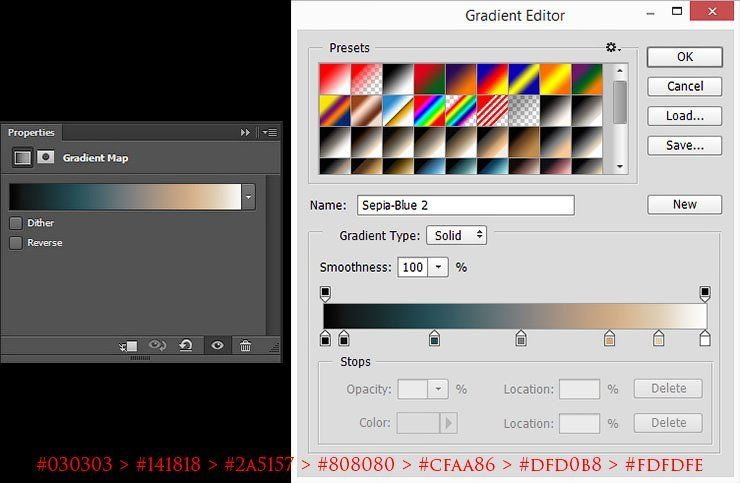The width and height of the screenshot is (740, 483).
Task: Enable the Reverse checkbox
Action: click(16, 243)
